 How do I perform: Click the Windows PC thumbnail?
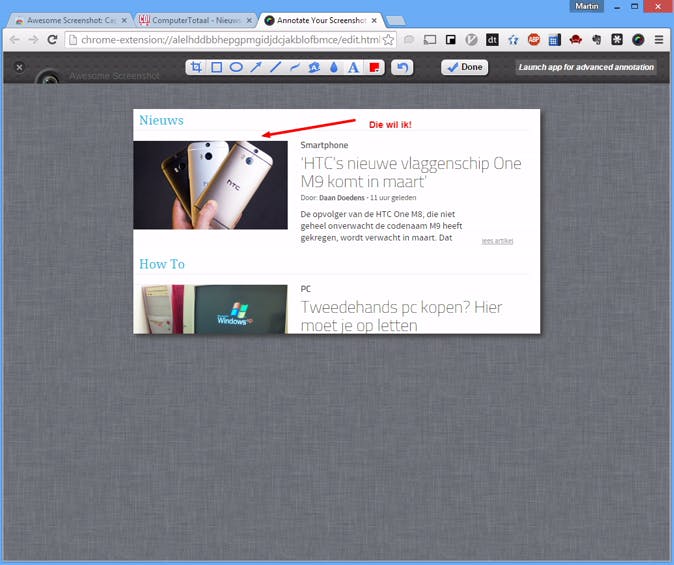point(211,309)
